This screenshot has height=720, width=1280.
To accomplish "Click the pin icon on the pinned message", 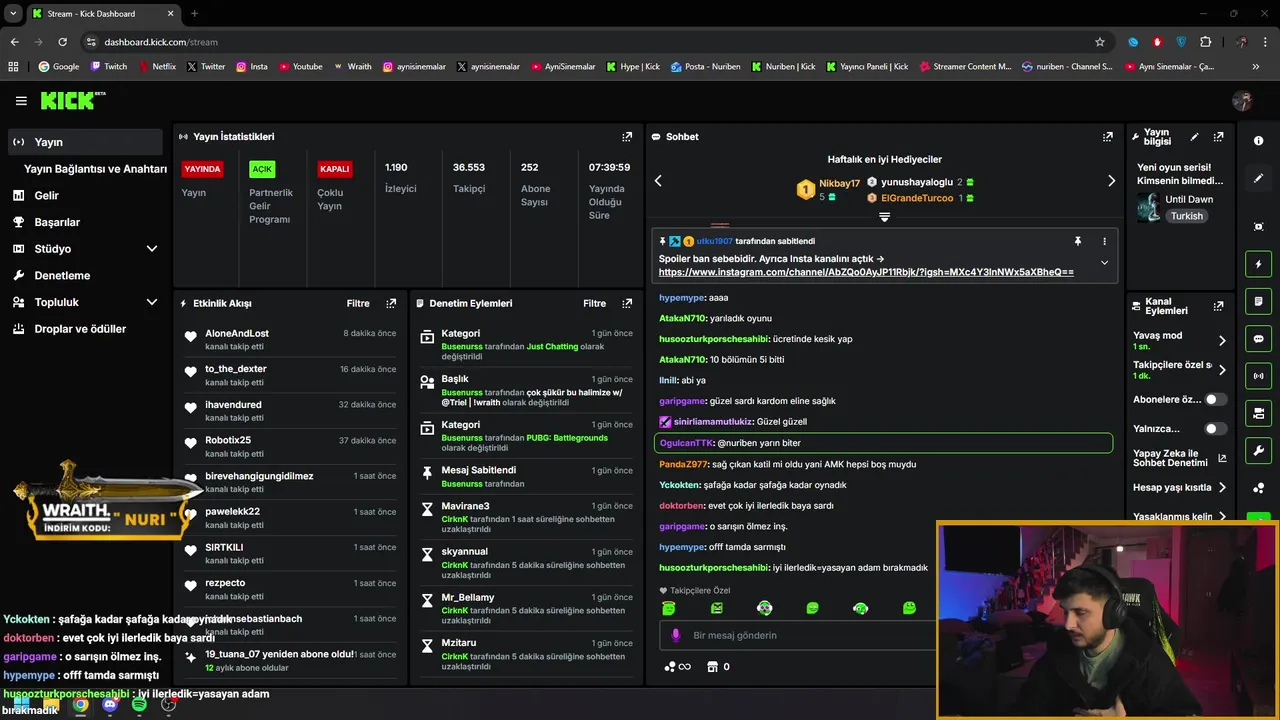I will click(1077, 241).
